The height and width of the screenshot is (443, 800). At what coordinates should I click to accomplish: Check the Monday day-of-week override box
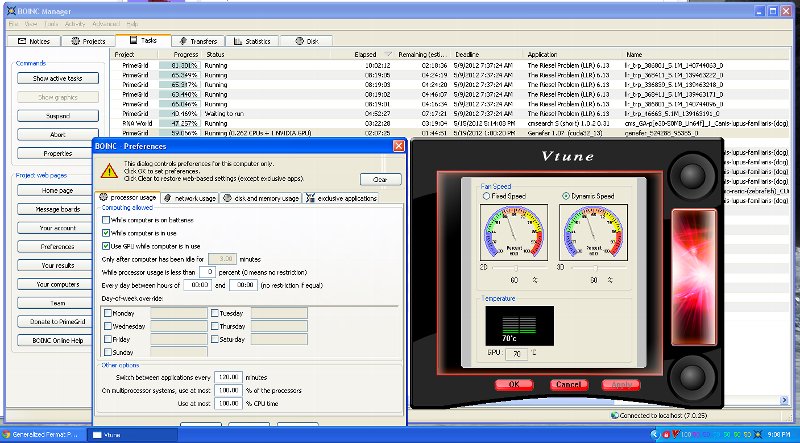(x=107, y=313)
